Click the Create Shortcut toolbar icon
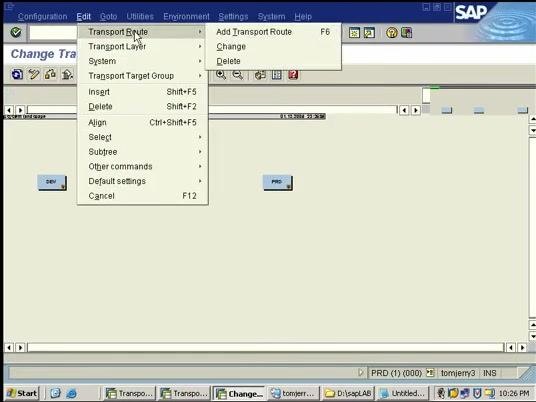The image size is (536, 402). tap(369, 33)
